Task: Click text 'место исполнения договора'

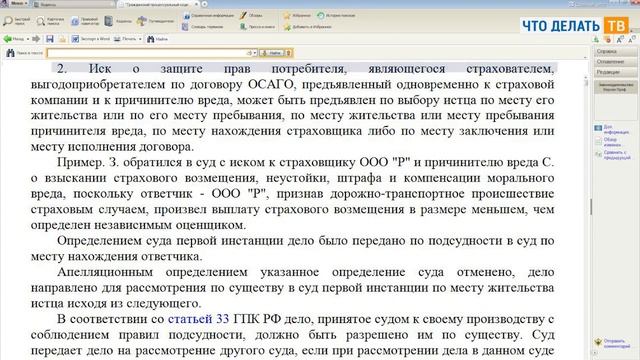Action: click(x=112, y=147)
